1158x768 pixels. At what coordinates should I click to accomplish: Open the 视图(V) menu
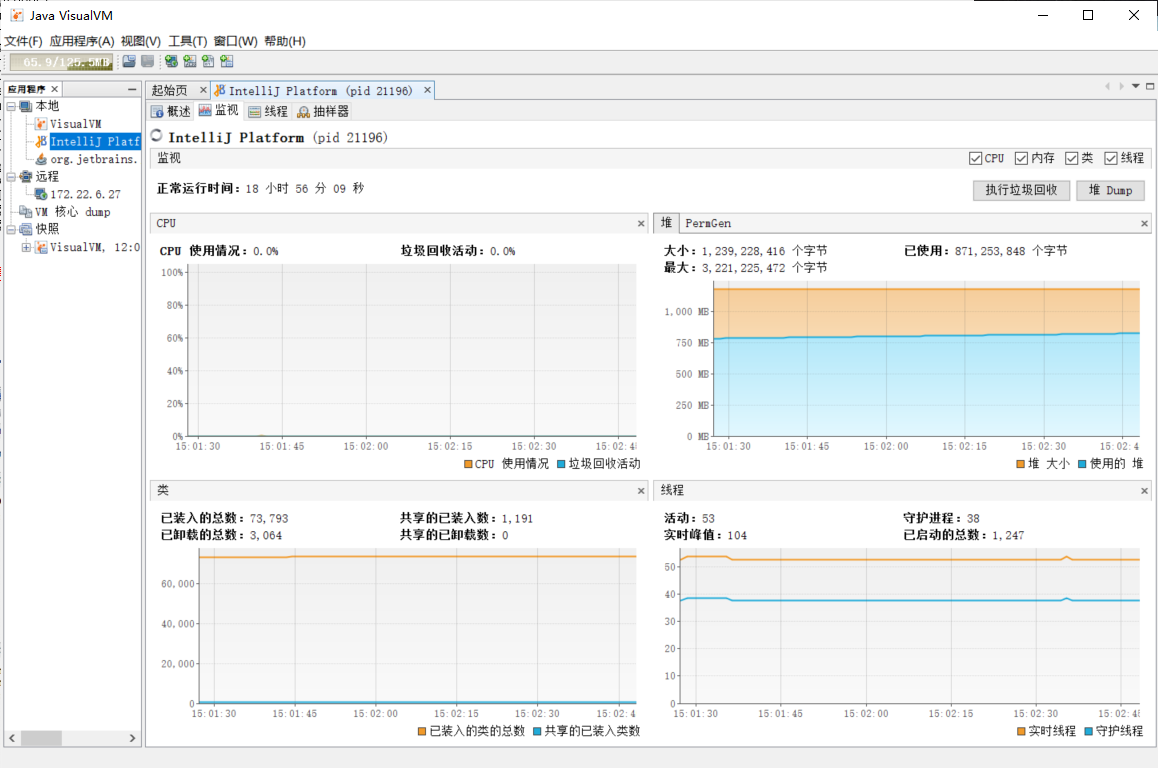pyautogui.click(x=141, y=41)
